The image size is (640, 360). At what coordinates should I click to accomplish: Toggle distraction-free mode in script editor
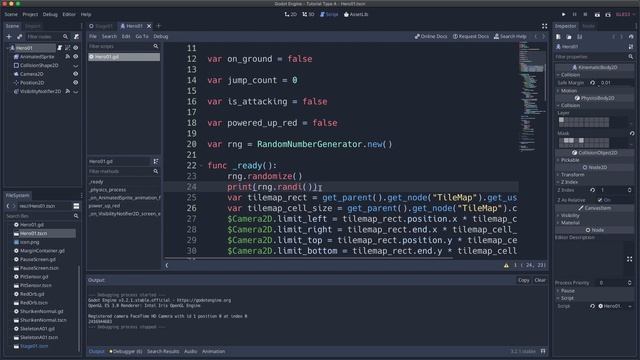pos(544,26)
